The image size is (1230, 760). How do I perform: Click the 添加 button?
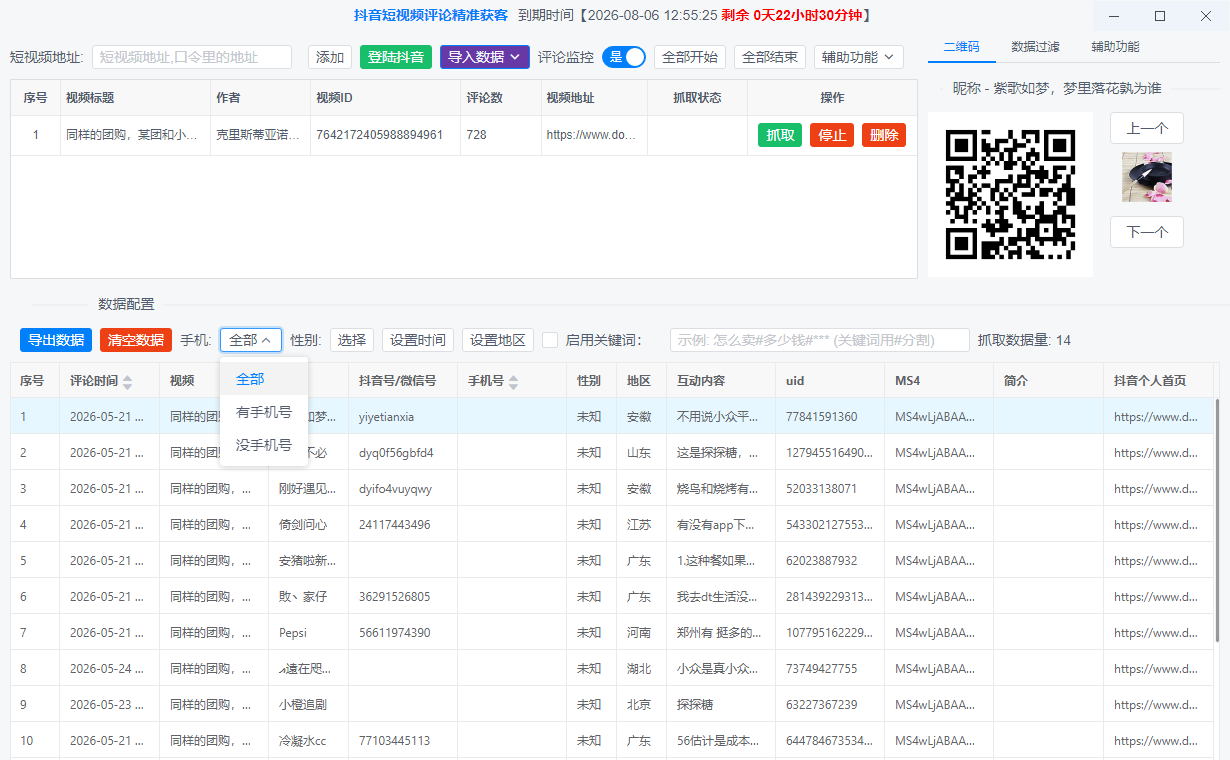coord(330,57)
